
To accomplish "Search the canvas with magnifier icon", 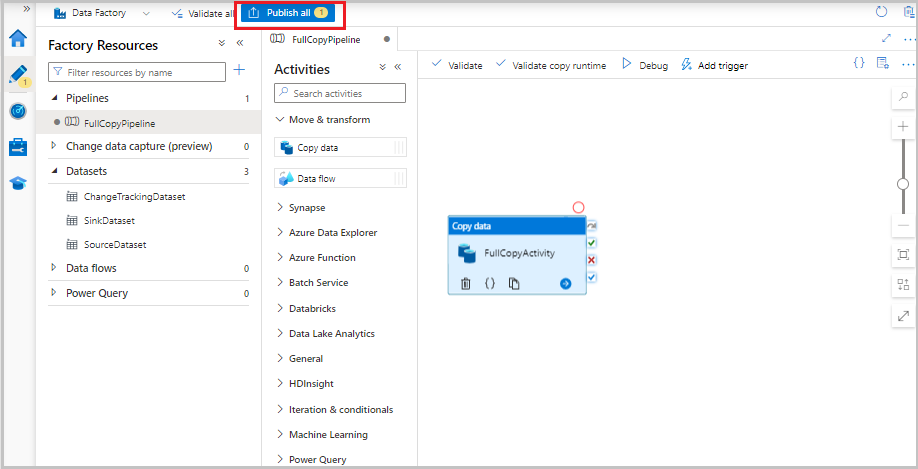I will 903,97.
